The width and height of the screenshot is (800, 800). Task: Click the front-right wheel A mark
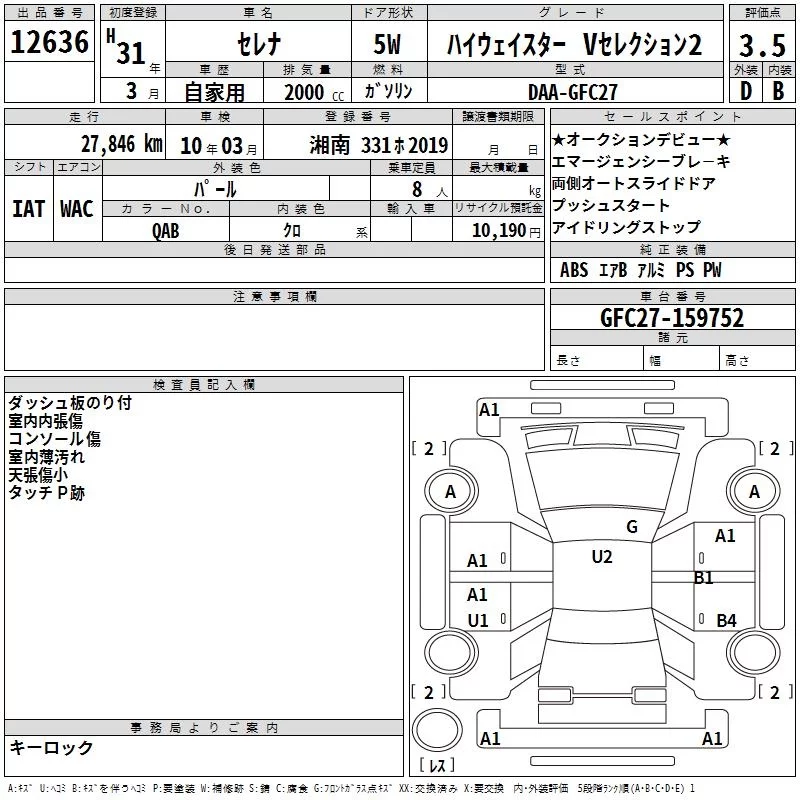pyautogui.click(x=754, y=492)
